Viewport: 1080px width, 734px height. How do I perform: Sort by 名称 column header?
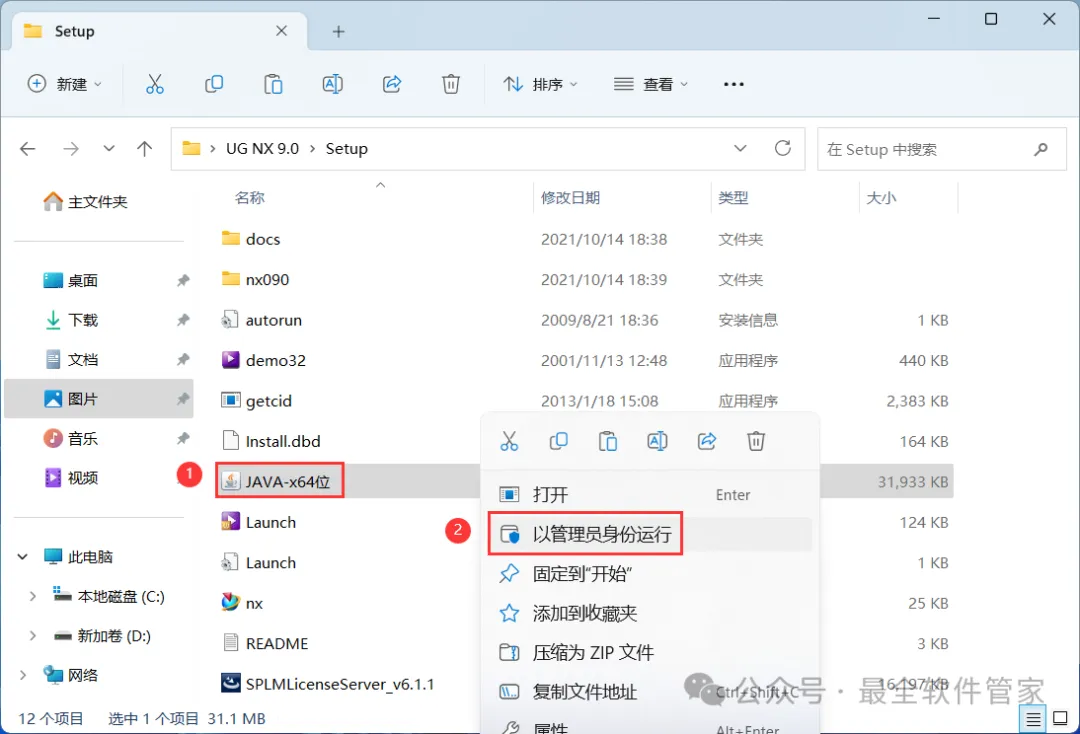(x=249, y=198)
